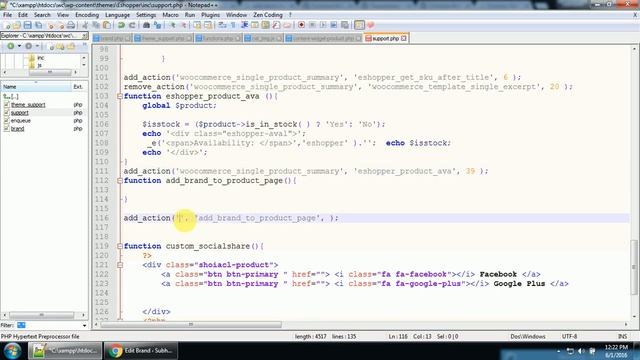
Task: Select brand file in Explorer list
Action: coord(18,129)
